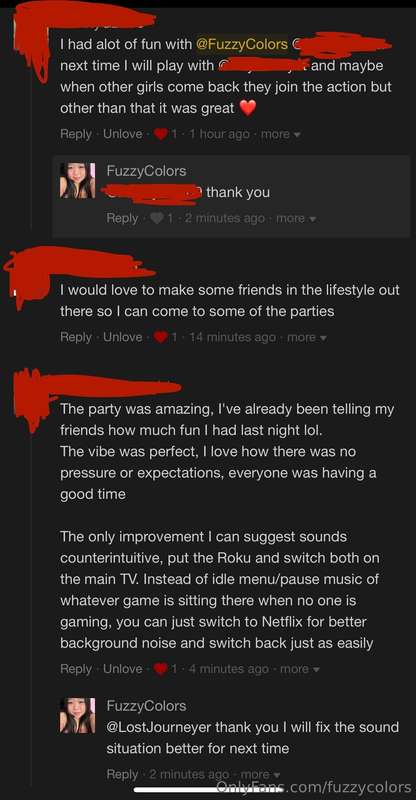Expand the more menu on the thank you reply
This screenshot has height=800, width=416.
(296, 218)
